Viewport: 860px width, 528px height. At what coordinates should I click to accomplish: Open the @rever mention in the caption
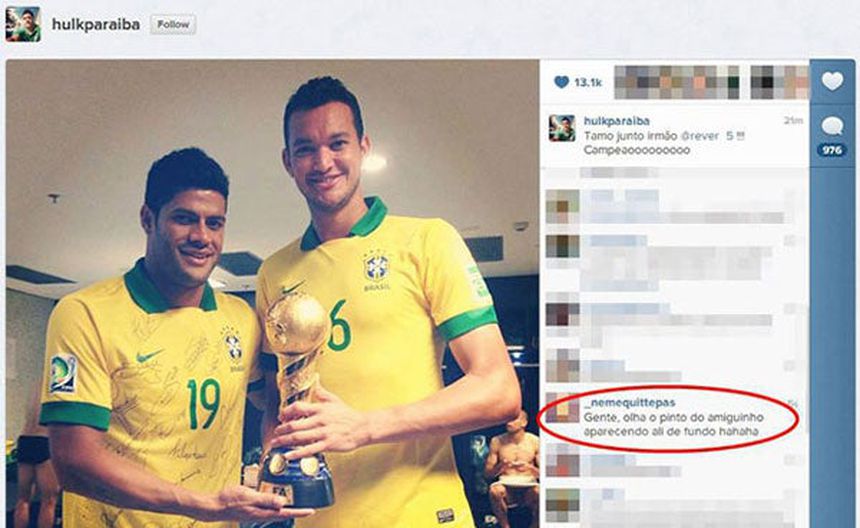point(699,136)
